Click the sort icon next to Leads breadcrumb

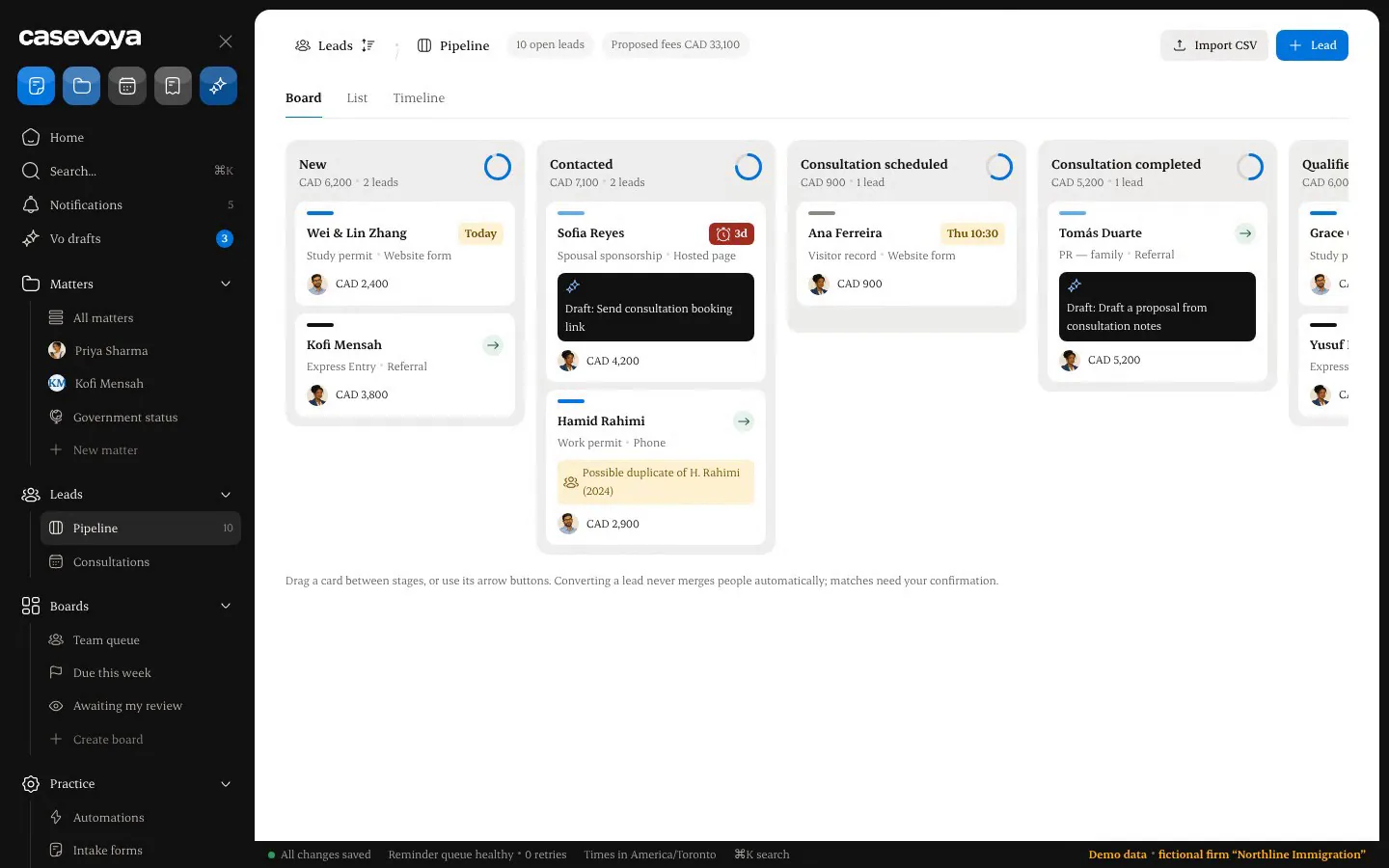coord(368,45)
